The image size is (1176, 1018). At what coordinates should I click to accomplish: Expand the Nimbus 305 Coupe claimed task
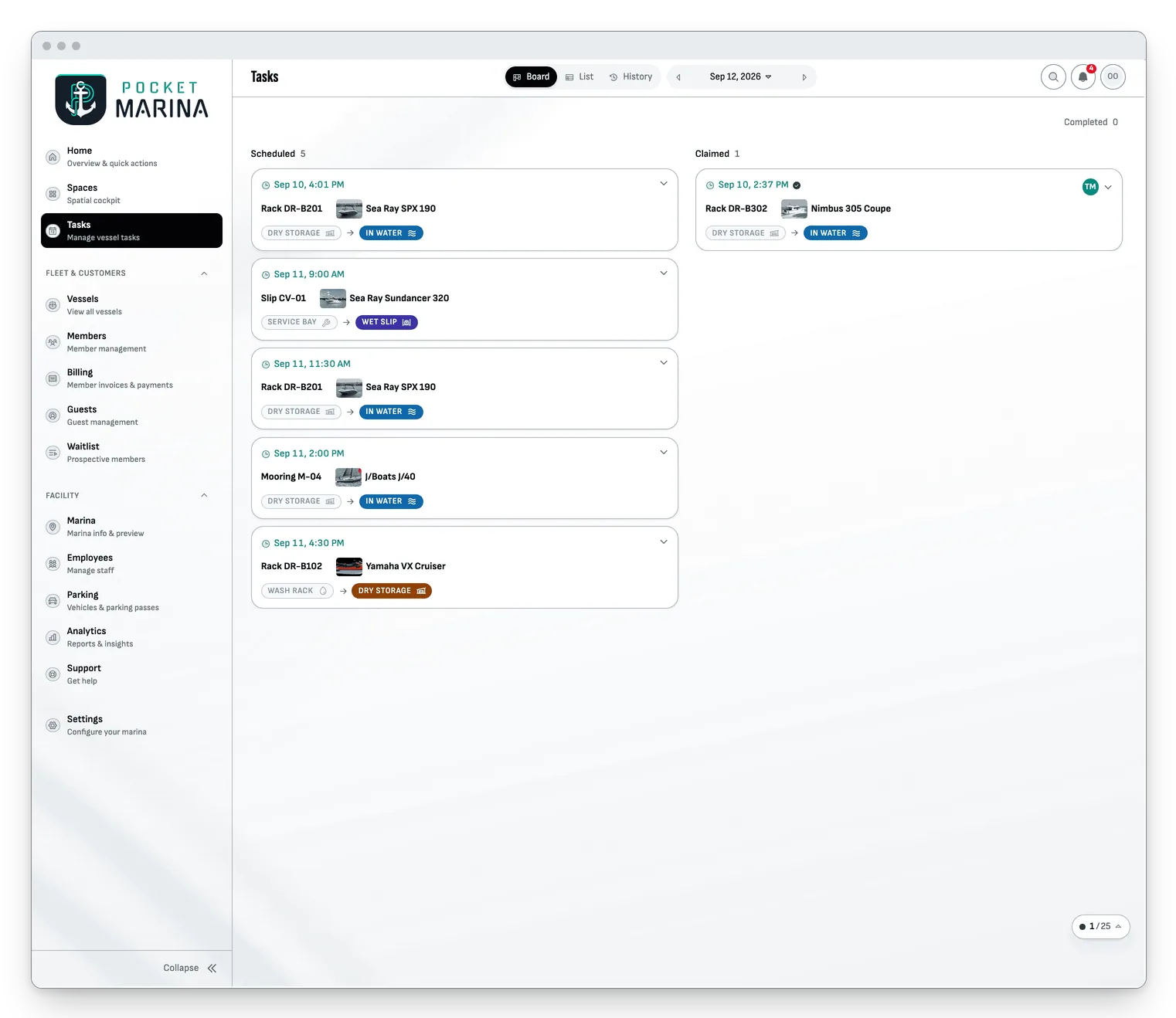click(x=1108, y=187)
